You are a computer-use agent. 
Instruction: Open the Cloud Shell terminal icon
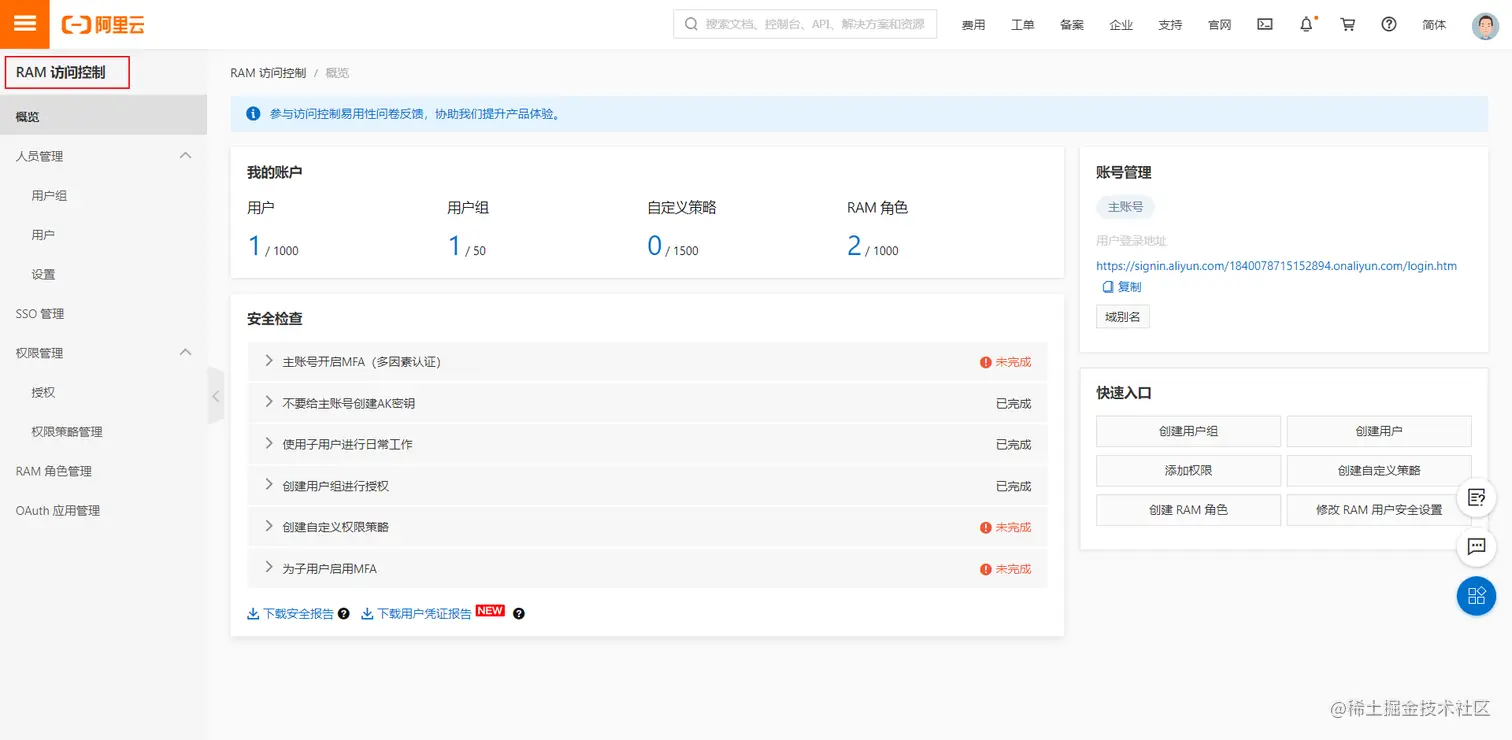[1265, 25]
